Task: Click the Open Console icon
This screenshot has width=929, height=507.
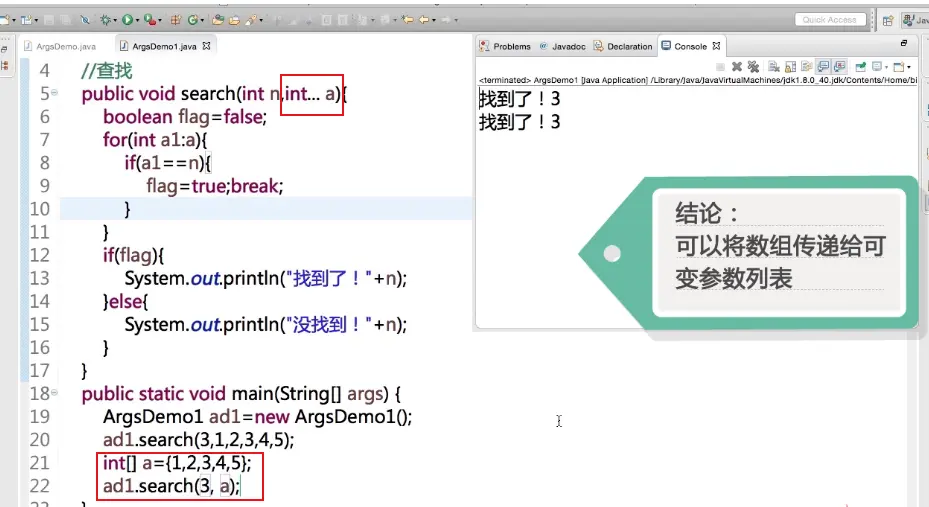Action: click(x=898, y=67)
